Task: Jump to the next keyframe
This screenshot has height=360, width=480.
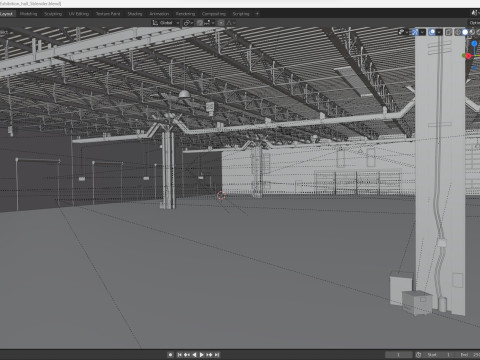Action: point(209,355)
